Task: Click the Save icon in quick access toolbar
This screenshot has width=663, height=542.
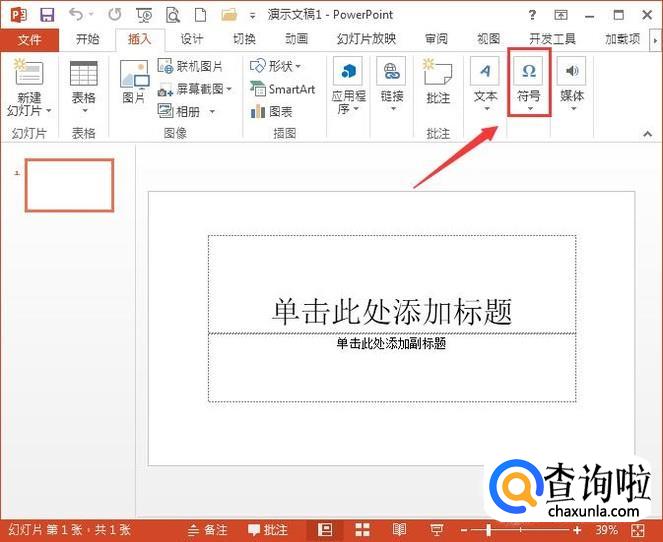Action: [x=47, y=15]
